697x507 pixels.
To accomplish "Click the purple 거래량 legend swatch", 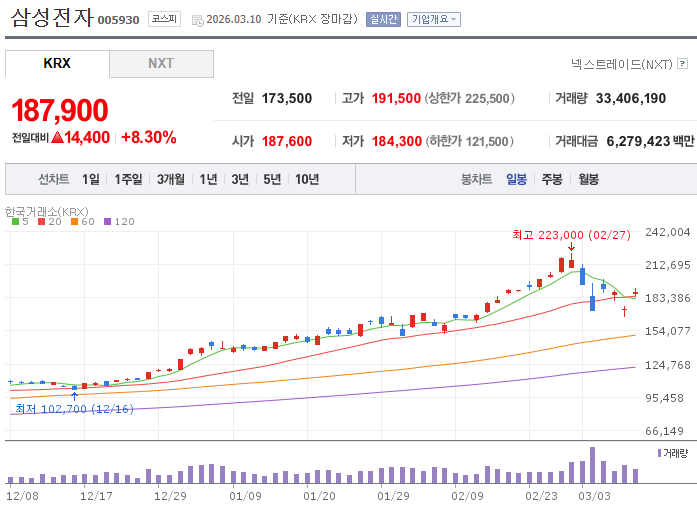I will (x=659, y=453).
